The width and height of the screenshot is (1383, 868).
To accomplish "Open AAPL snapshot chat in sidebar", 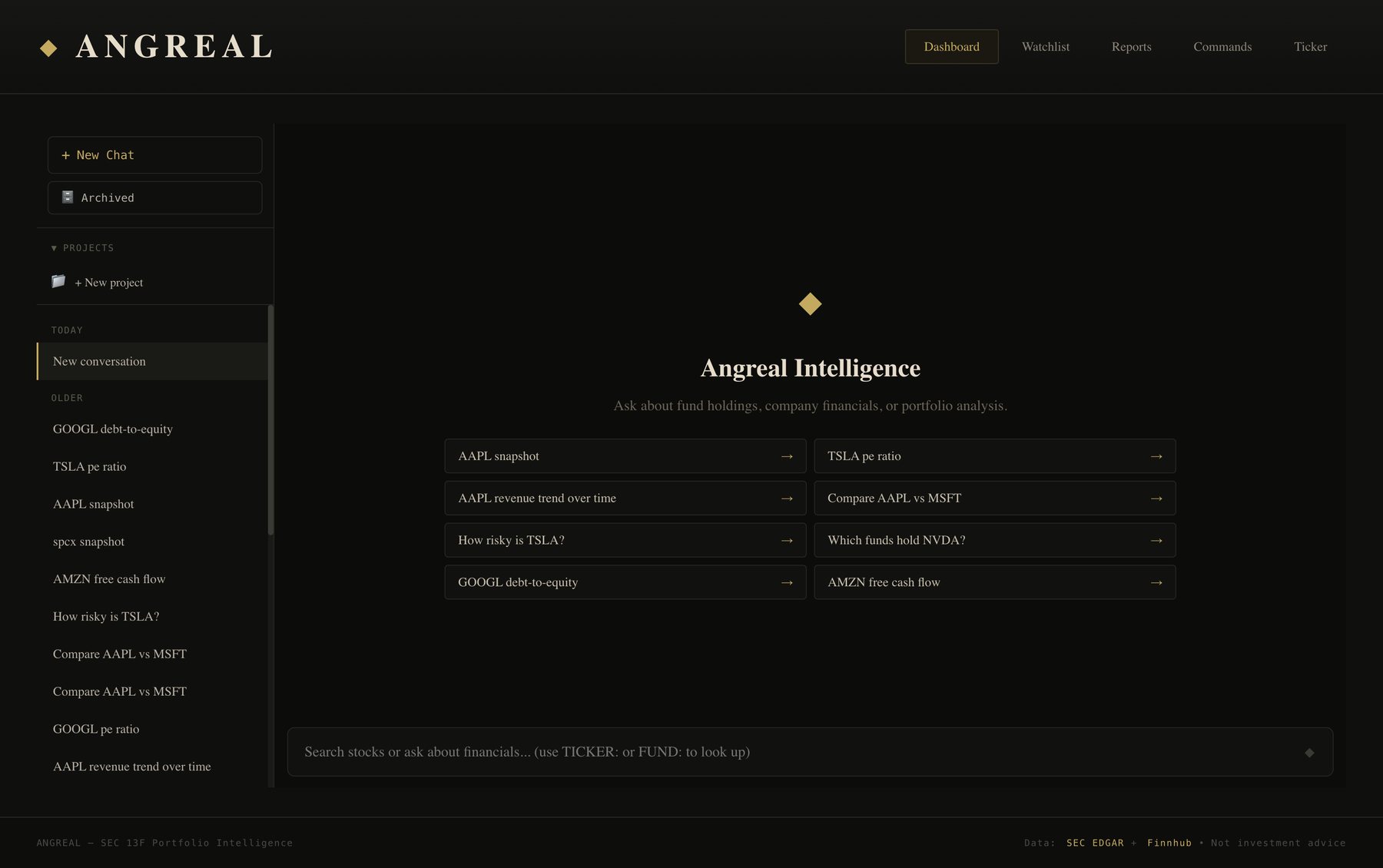I will click(x=152, y=504).
